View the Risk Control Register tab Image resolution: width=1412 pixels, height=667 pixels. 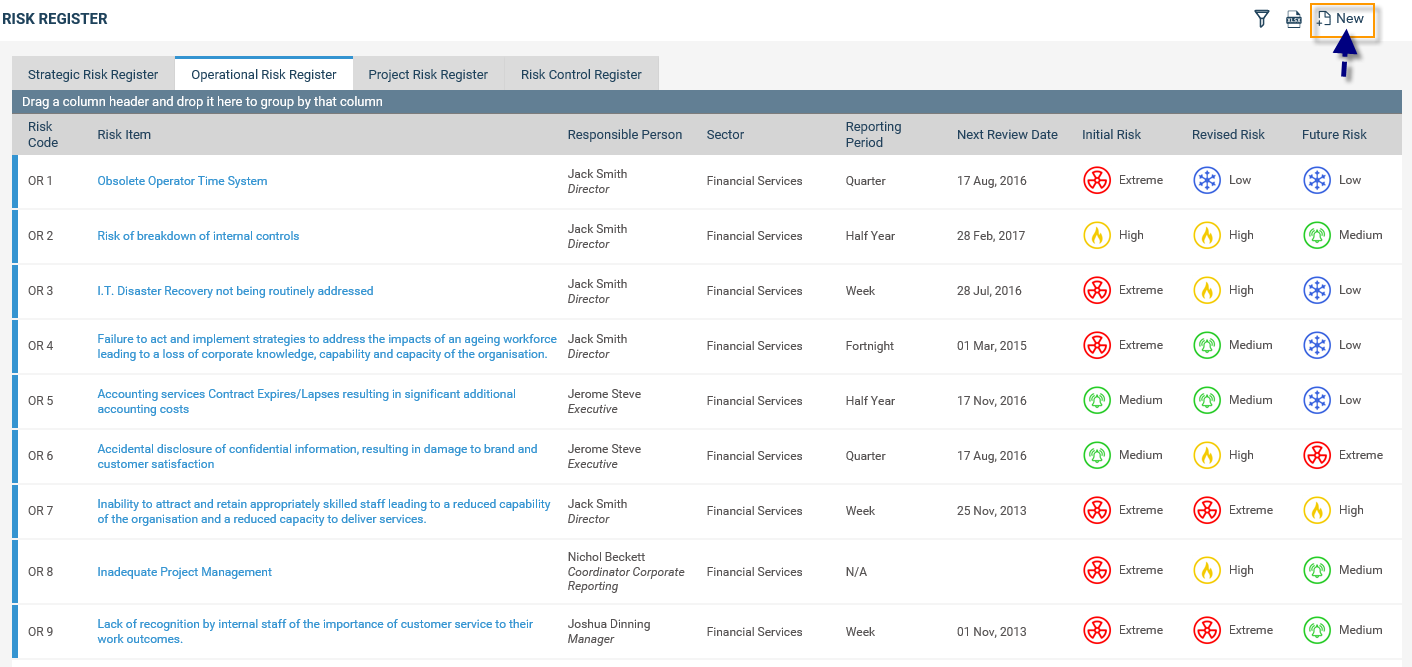[x=581, y=73]
